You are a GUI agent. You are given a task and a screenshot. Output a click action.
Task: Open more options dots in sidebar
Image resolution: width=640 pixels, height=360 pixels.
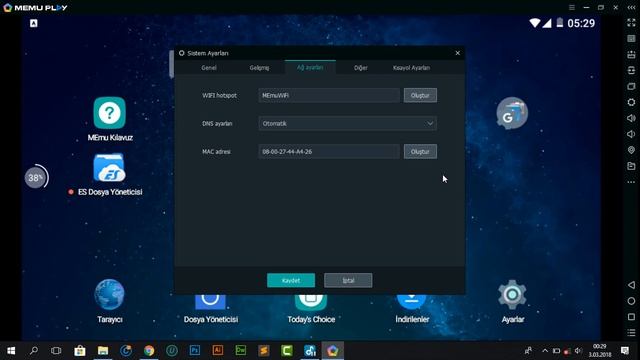[631, 182]
